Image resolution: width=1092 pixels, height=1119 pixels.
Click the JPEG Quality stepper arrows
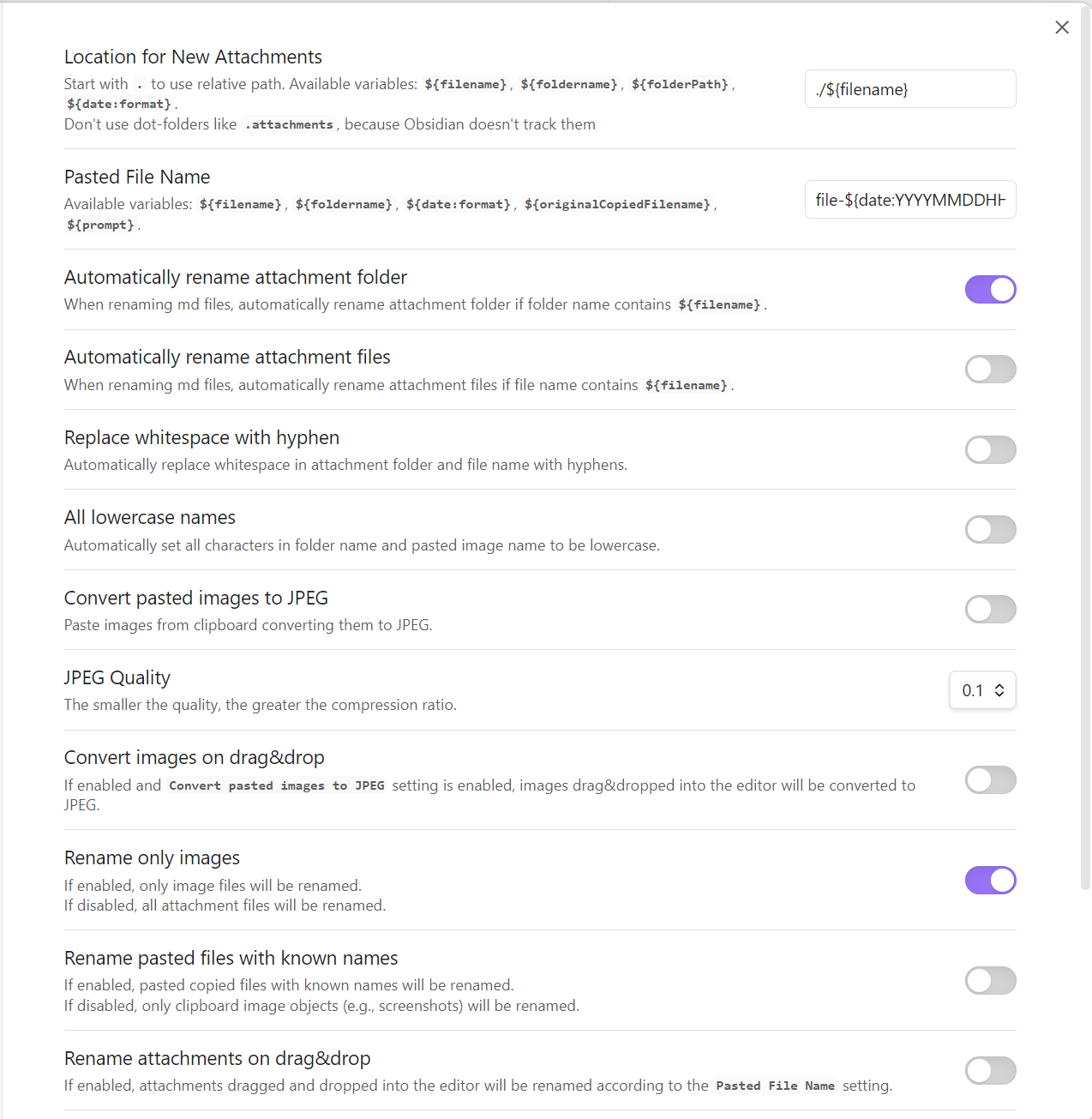click(x=999, y=690)
